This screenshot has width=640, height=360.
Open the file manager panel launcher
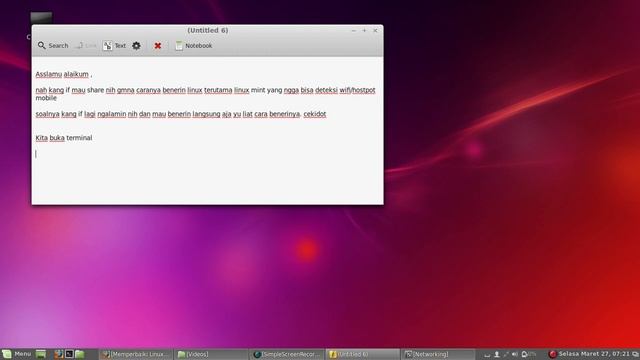tap(80, 354)
